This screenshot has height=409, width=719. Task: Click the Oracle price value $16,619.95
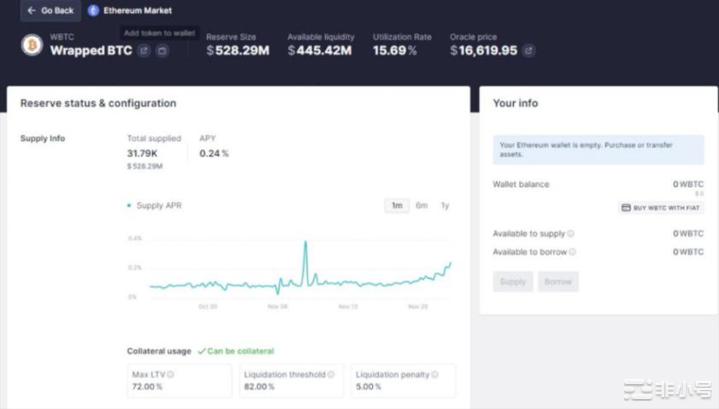click(483, 50)
